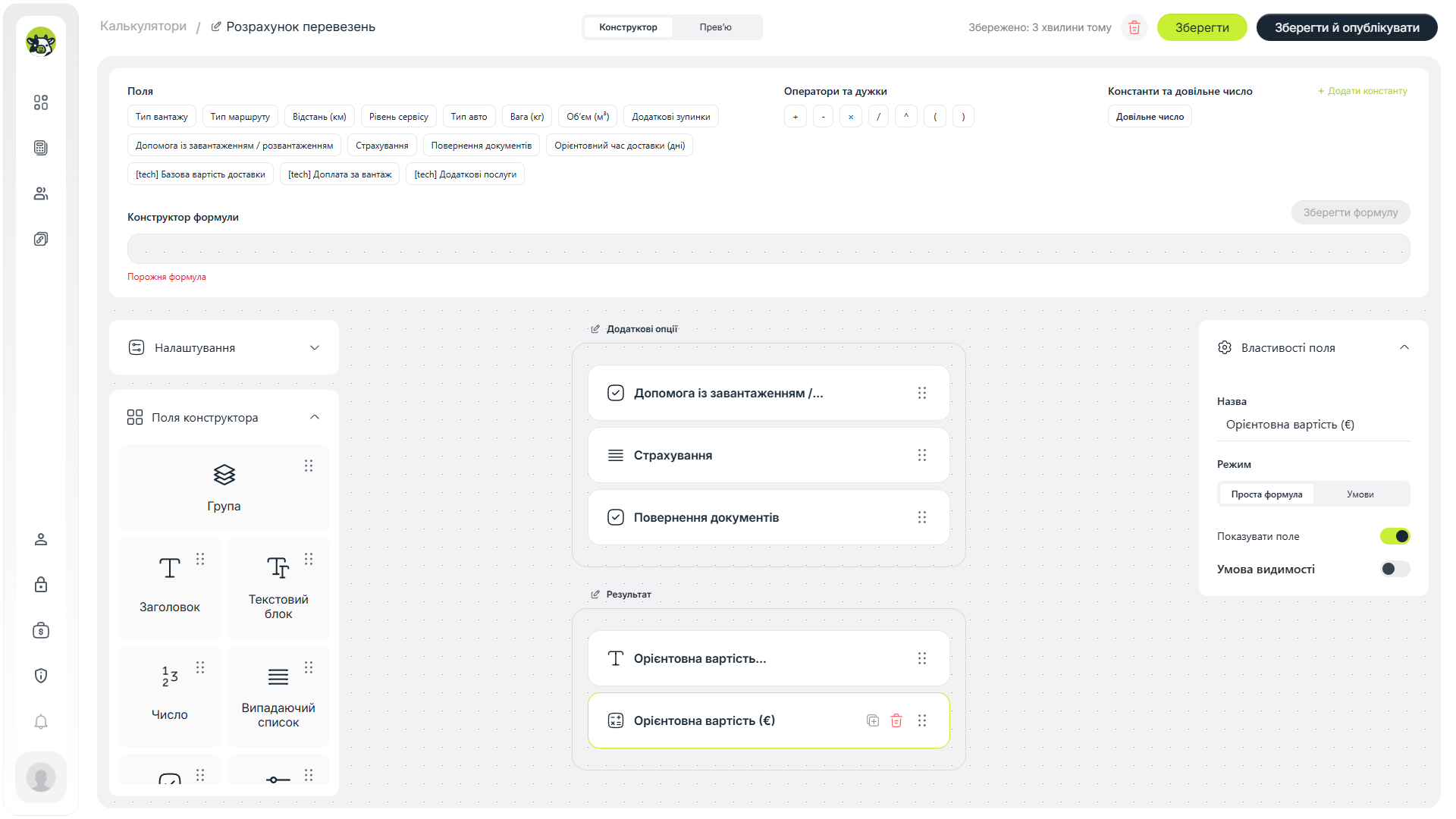Collapse the Поля конструктора section
Viewport: 1456px width, 819px height.
[315, 417]
